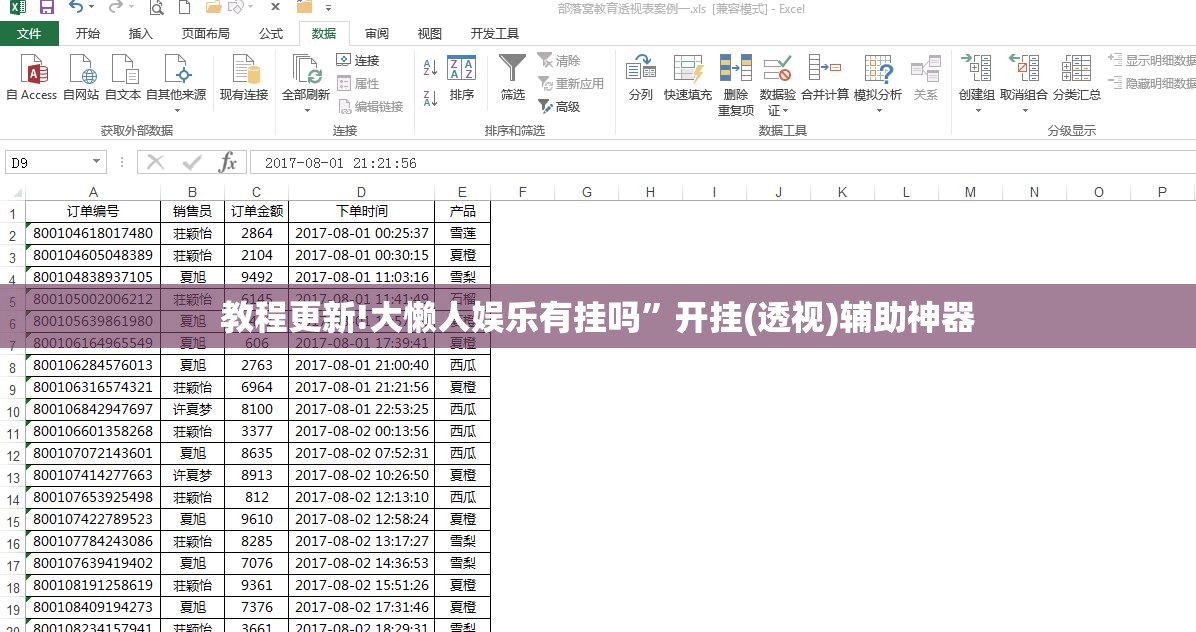Launch Text to Columns (分列)
This screenshot has width=1196, height=632.
641,77
